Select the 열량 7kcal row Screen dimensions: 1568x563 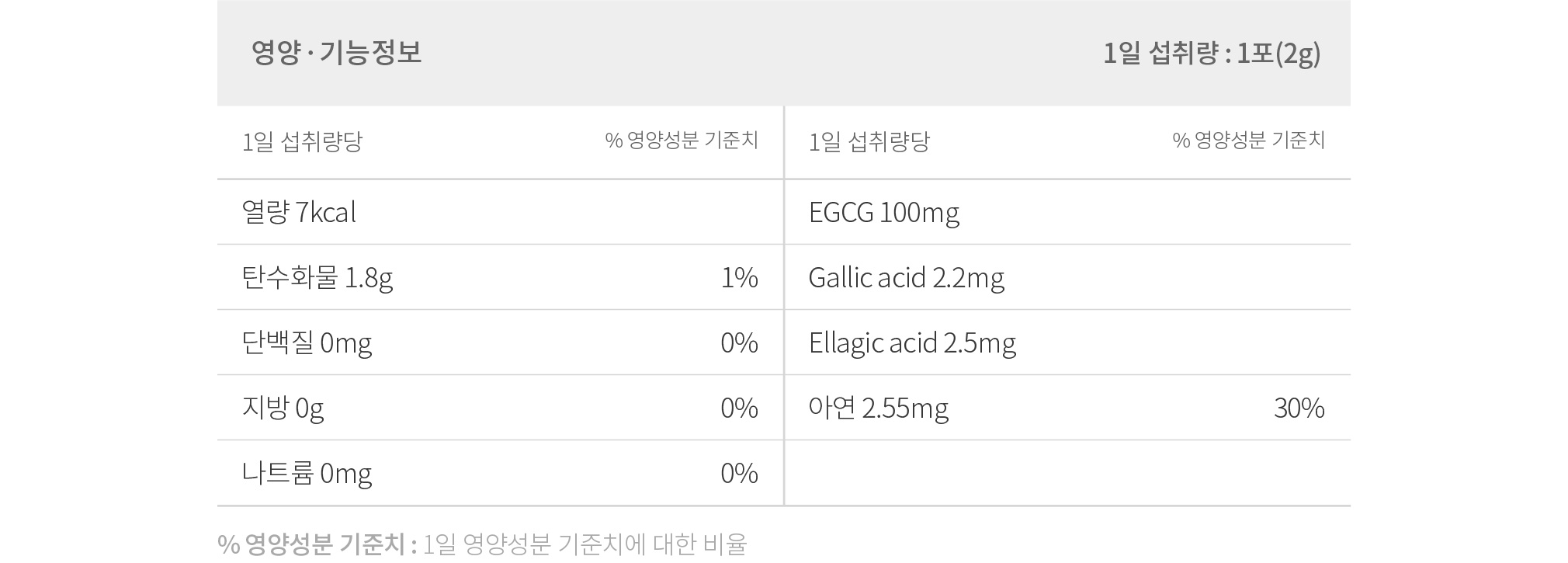(500, 212)
